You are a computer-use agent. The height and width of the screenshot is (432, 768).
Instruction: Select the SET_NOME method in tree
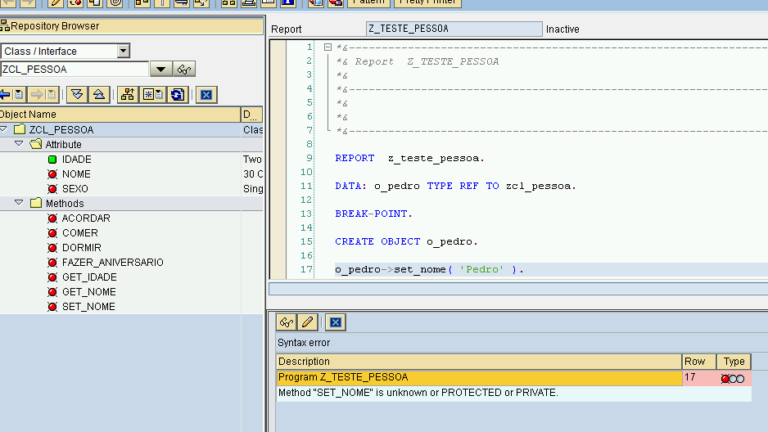coord(88,306)
